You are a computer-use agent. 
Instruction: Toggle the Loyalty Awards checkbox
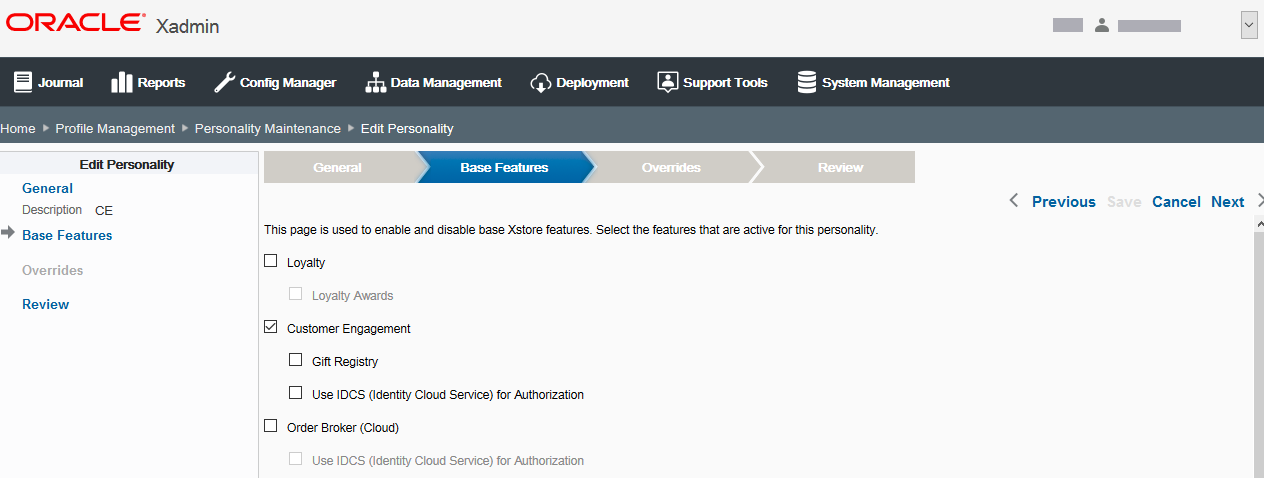coord(295,294)
